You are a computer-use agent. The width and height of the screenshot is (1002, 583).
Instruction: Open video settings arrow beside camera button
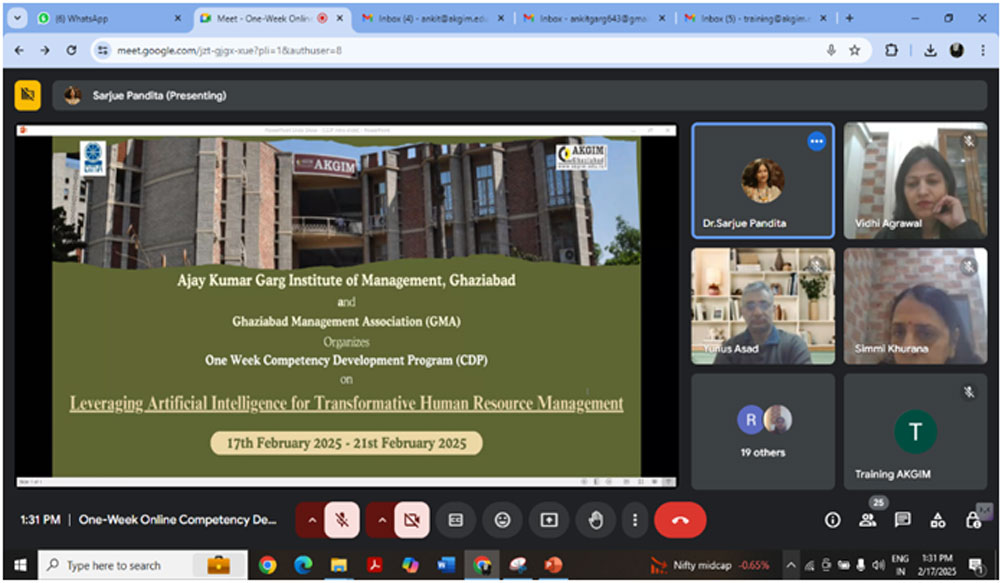click(382, 520)
